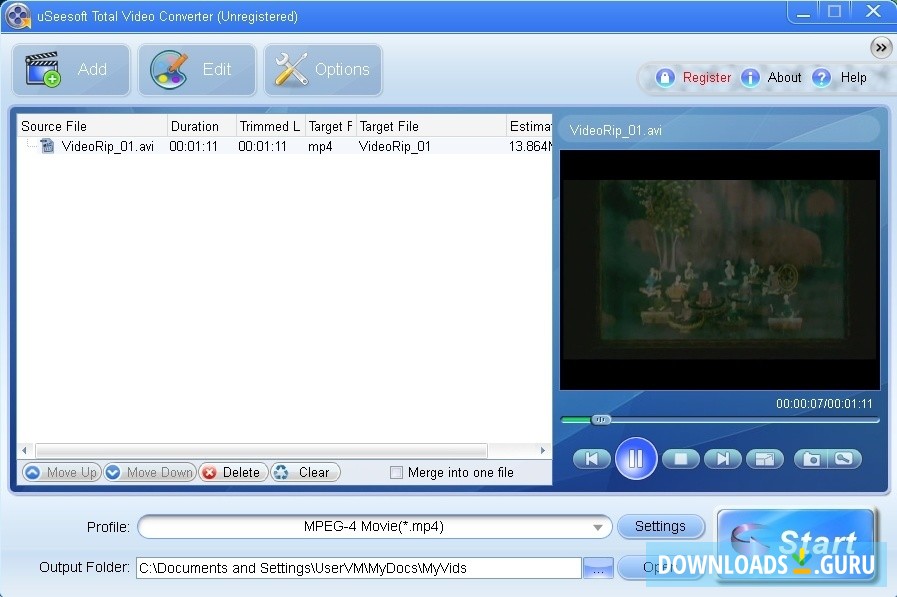Viewport: 897px width, 597px height.
Task: Click the file list horizontal scrollbar
Action: point(261,451)
